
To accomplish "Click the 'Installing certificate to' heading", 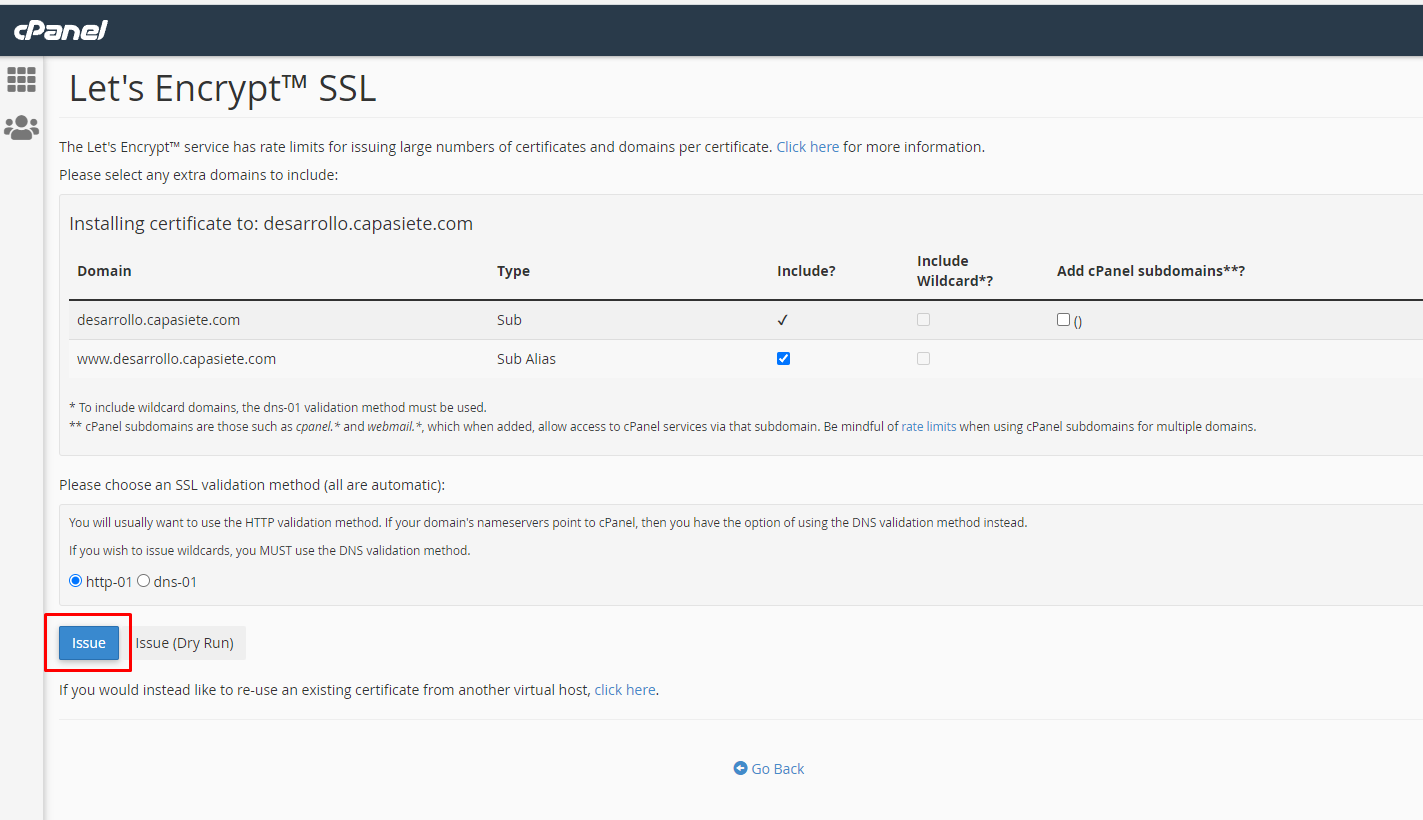I will click(271, 224).
